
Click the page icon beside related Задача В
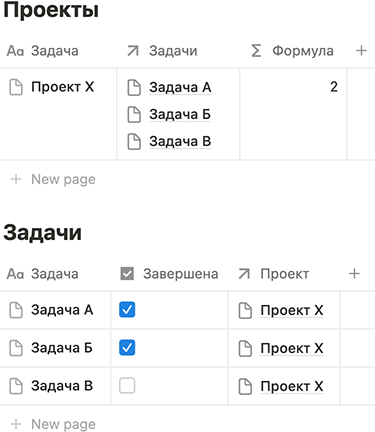click(x=134, y=142)
